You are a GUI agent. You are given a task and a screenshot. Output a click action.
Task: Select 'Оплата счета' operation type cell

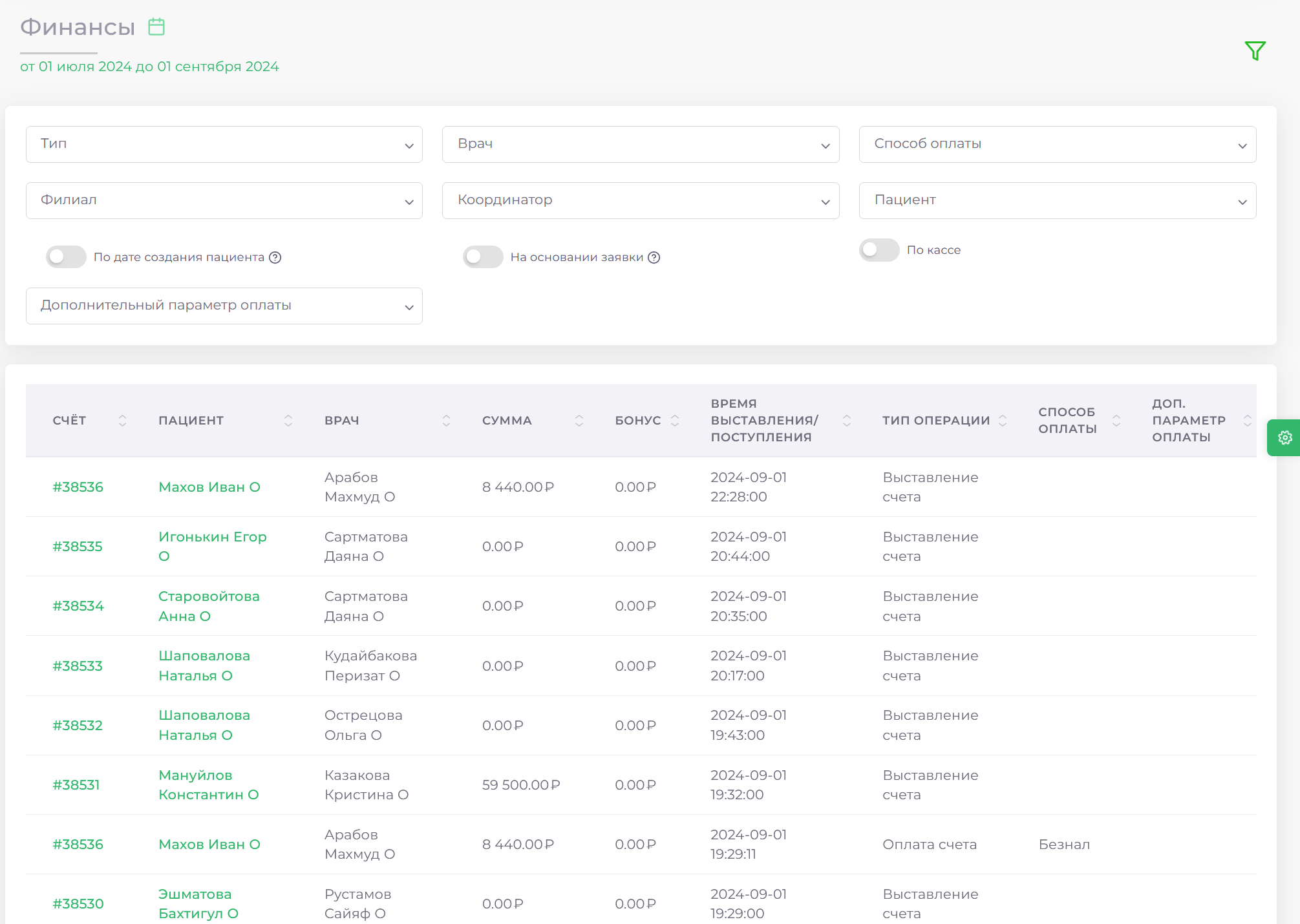[x=930, y=845]
